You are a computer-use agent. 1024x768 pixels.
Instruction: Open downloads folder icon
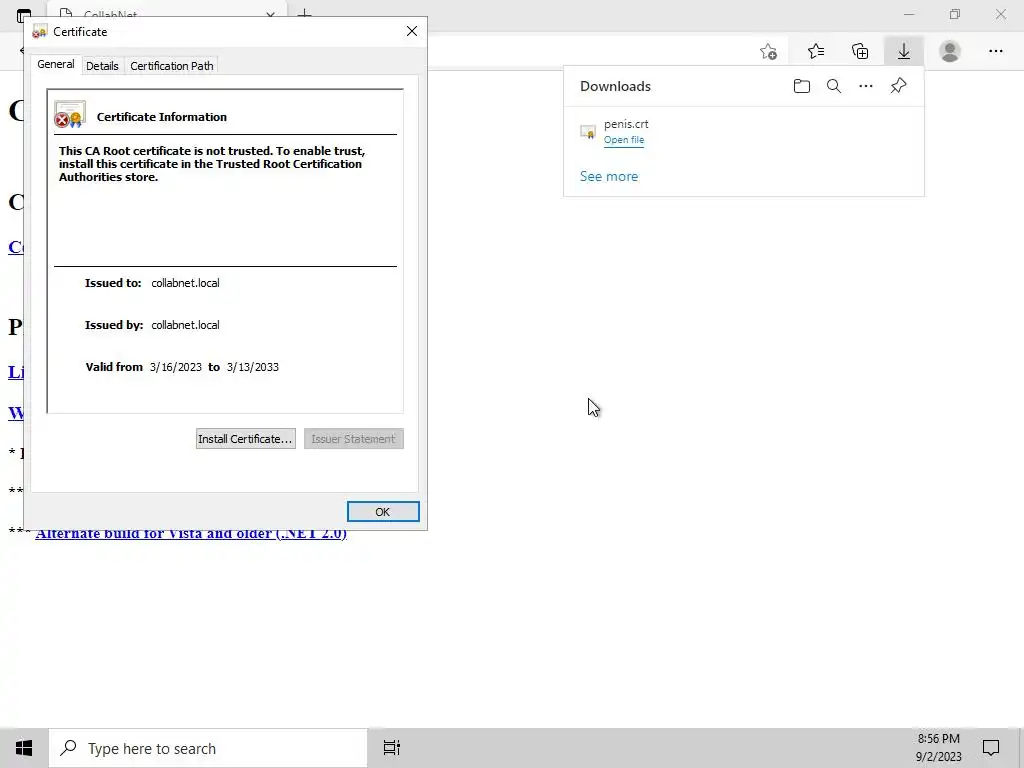(x=802, y=86)
